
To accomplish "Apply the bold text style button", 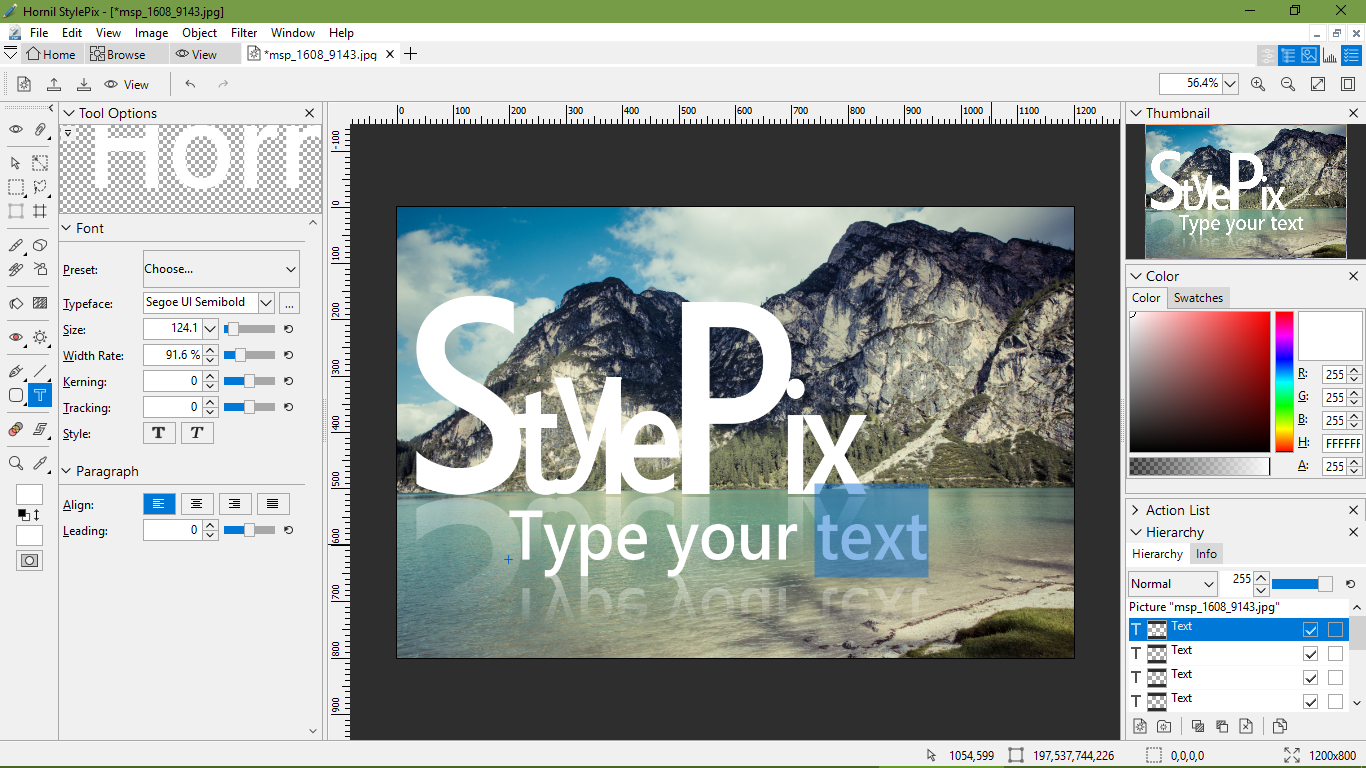I will tap(159, 433).
